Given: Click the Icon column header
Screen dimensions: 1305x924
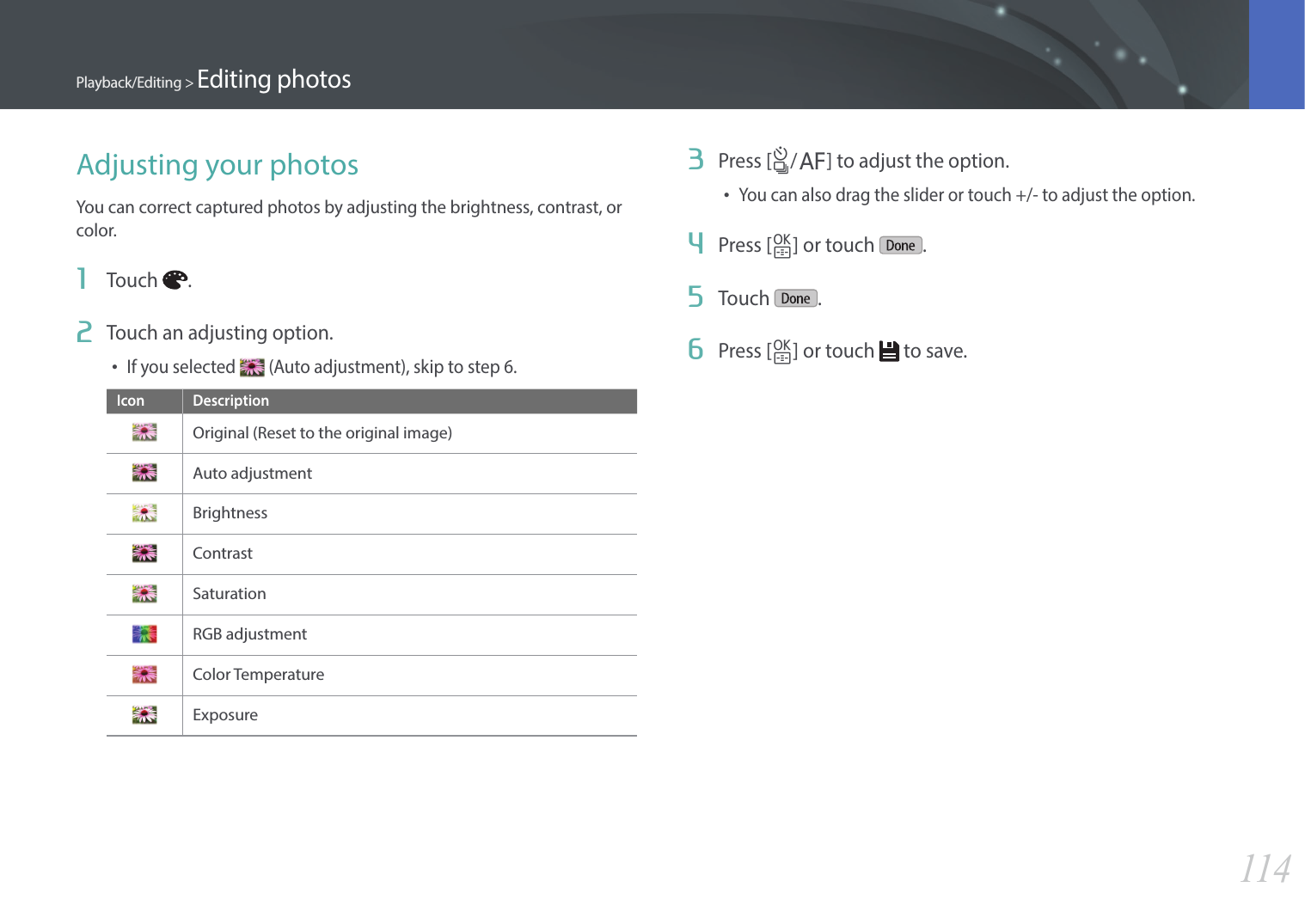Looking at the screenshot, I should click(131, 401).
